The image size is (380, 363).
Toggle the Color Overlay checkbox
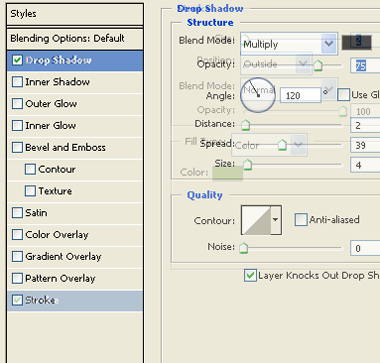coord(17,235)
